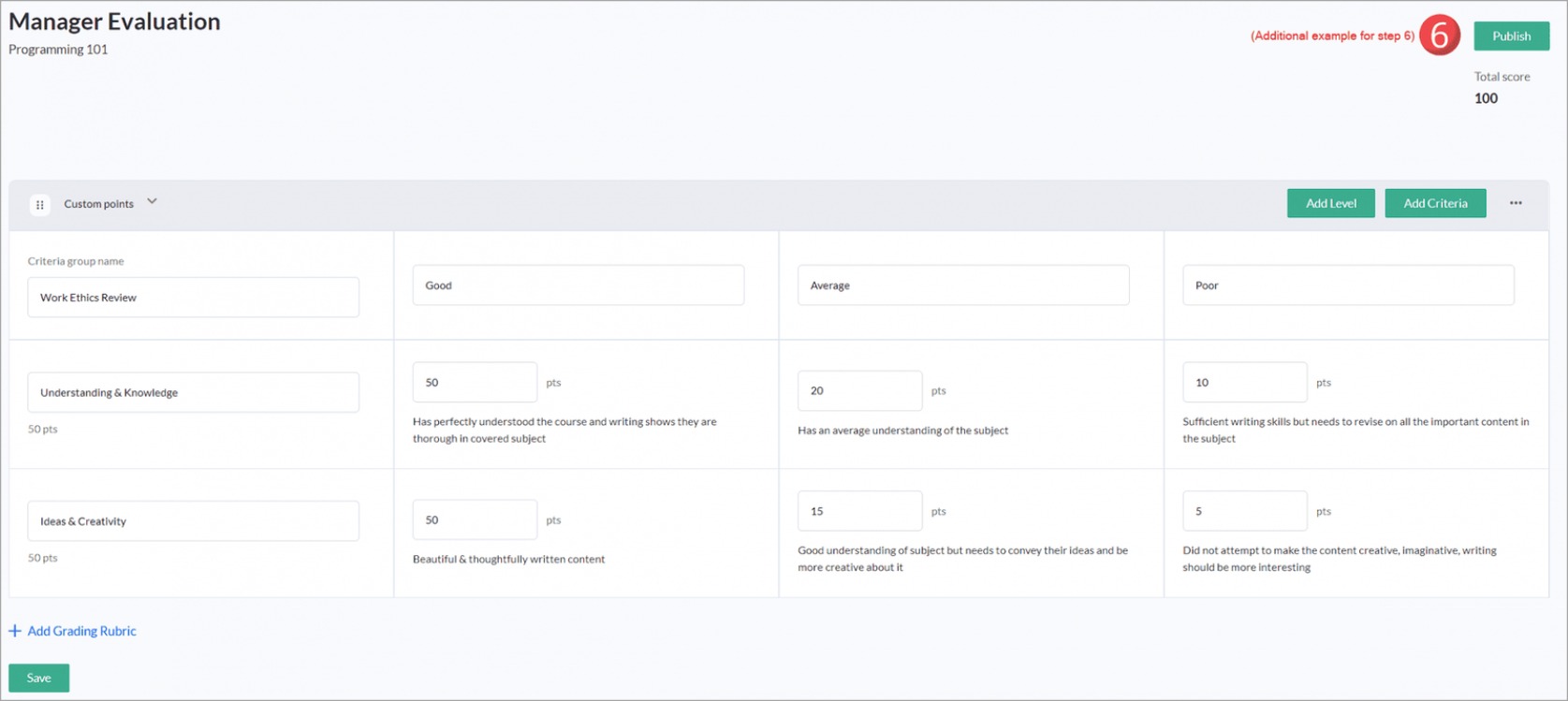Click the Publish button

pyautogui.click(x=1511, y=36)
